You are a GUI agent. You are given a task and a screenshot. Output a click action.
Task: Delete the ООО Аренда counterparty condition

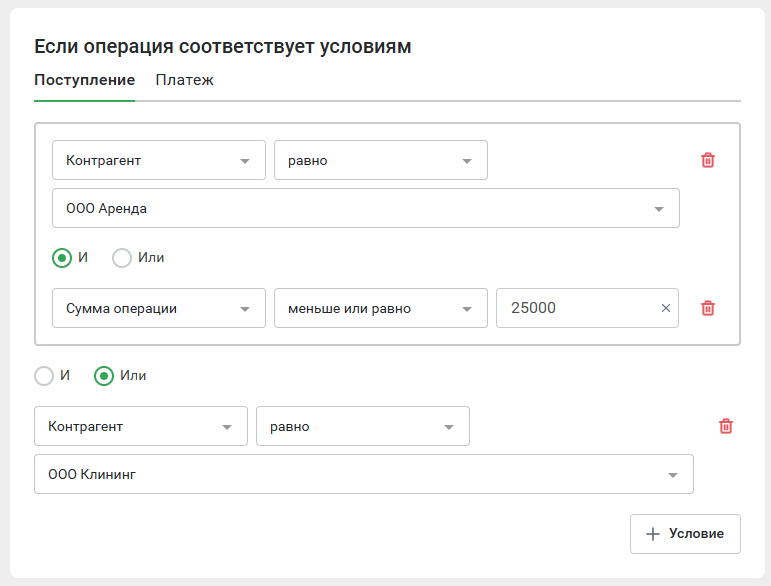[708, 160]
